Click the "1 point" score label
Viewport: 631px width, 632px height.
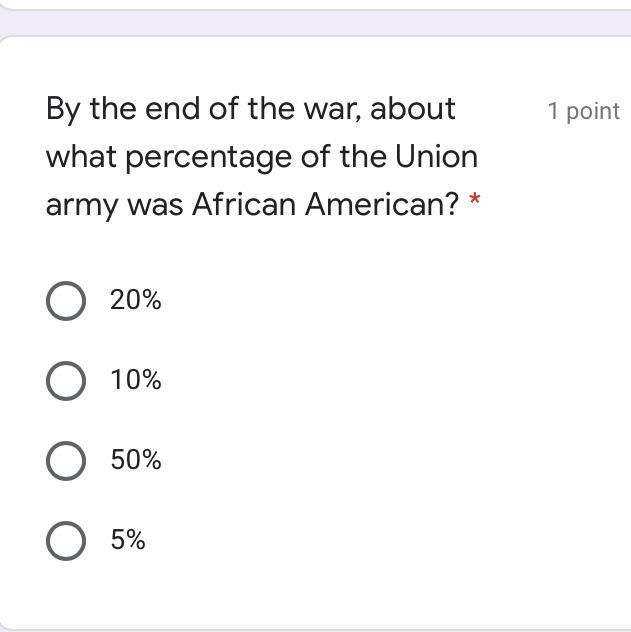583,111
